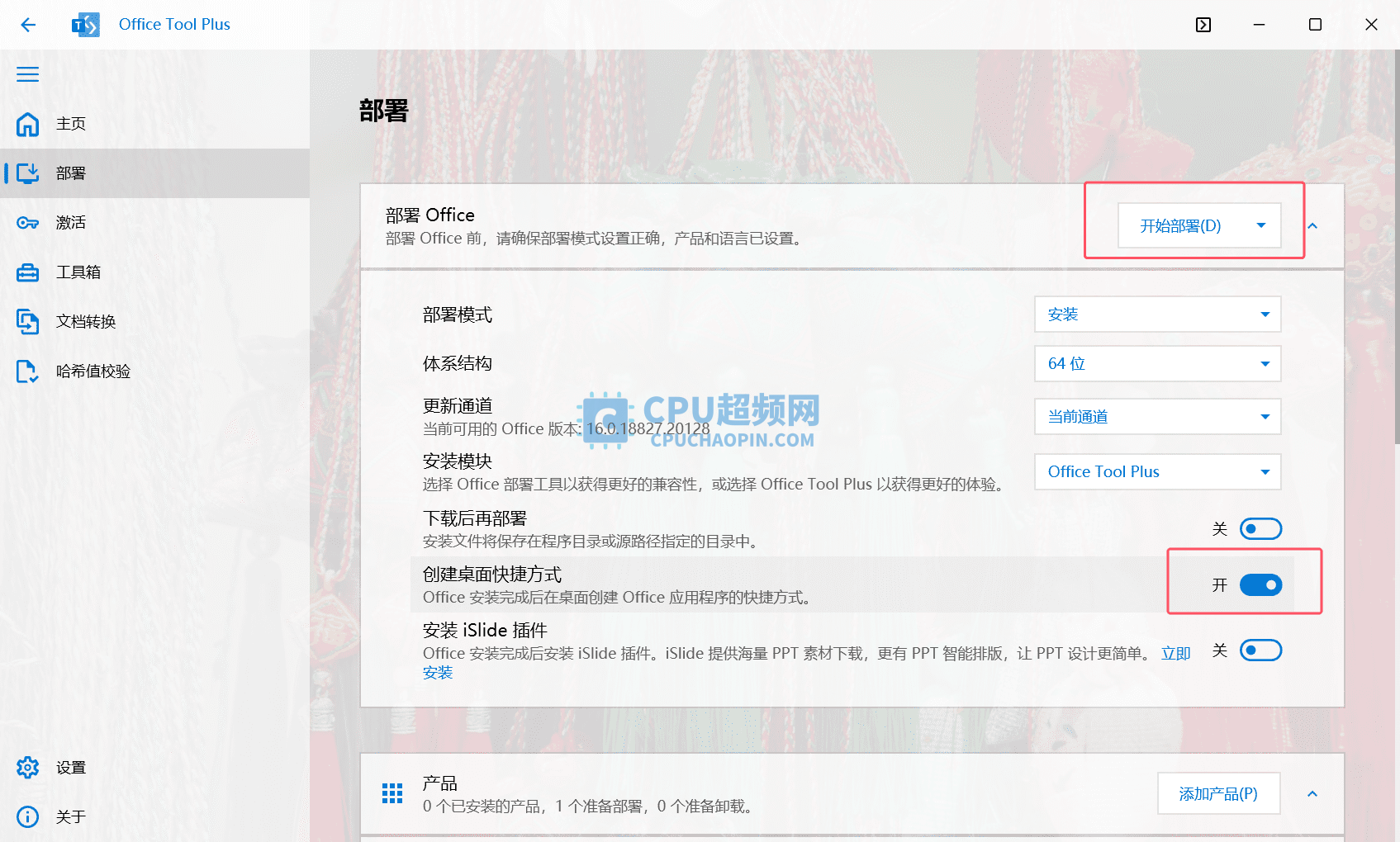The image size is (1400, 842).
Task: Click the grid icon beside 产品
Action: (392, 793)
